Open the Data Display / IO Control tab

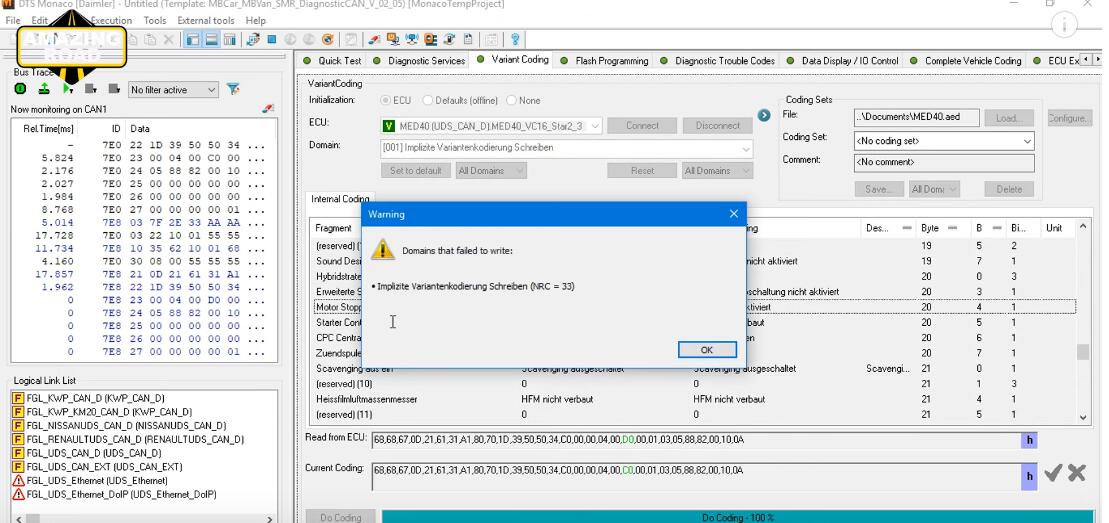tap(842, 61)
